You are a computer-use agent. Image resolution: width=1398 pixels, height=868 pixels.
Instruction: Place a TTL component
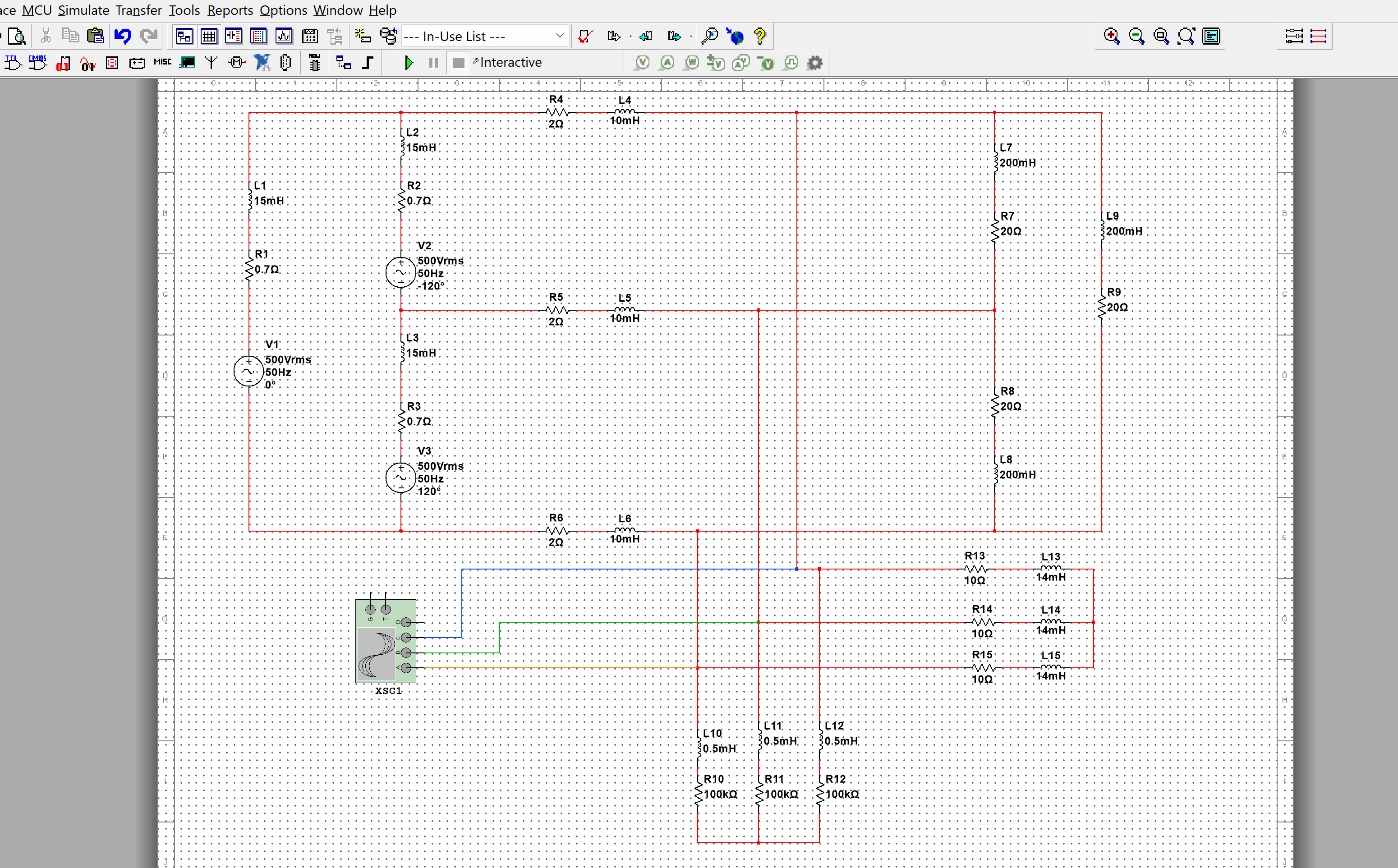(13, 63)
